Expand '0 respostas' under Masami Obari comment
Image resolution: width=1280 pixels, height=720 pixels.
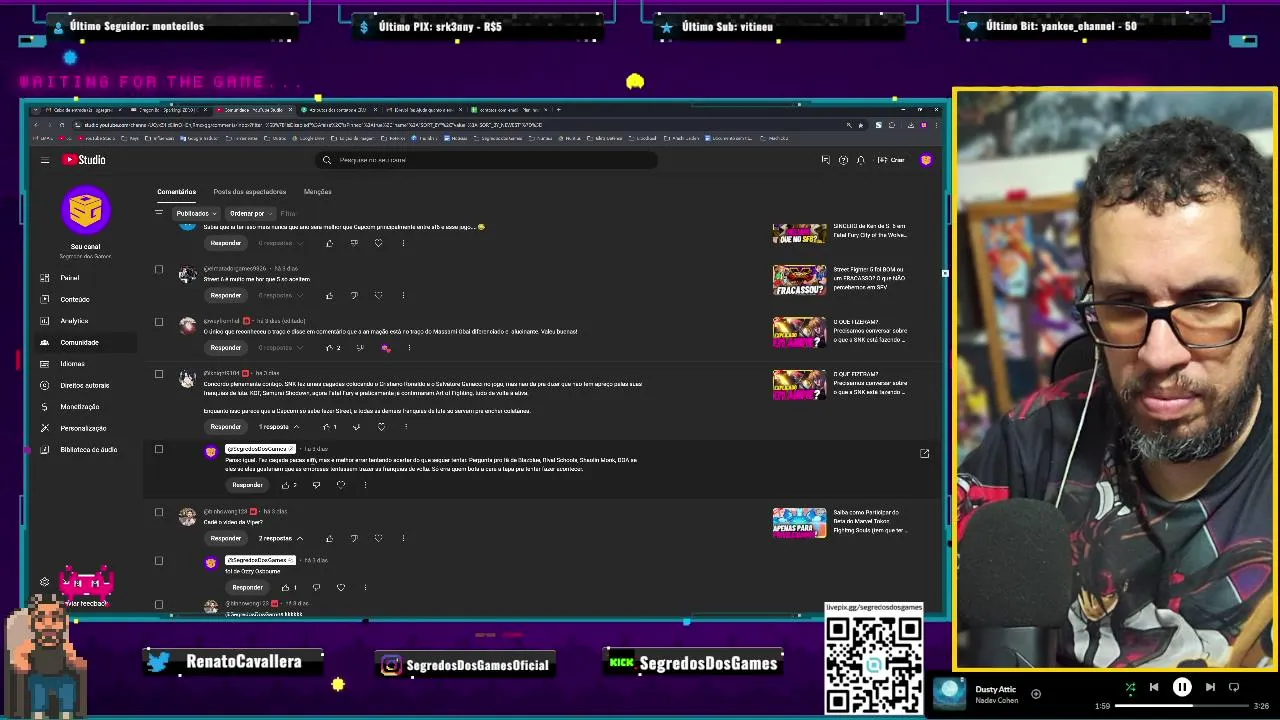pos(280,348)
